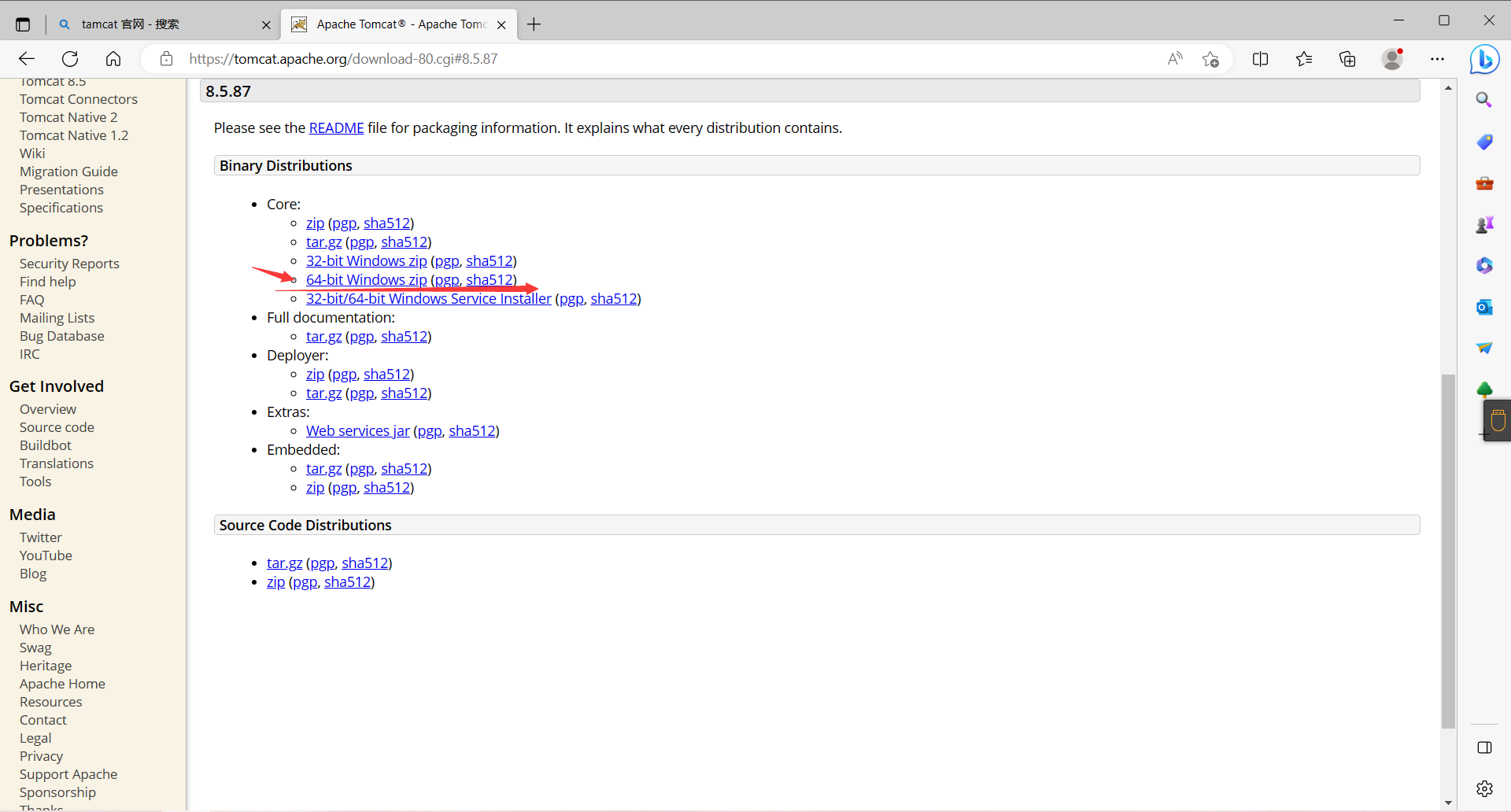
Task: Open the tab actions menu icon
Action: 23,24
